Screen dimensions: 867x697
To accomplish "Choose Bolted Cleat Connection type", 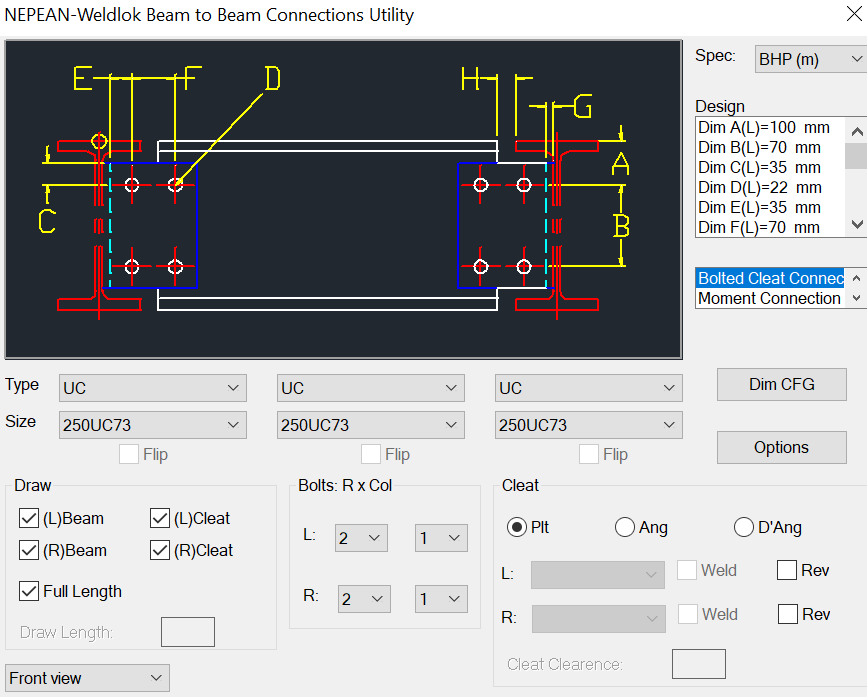I will 770,278.
